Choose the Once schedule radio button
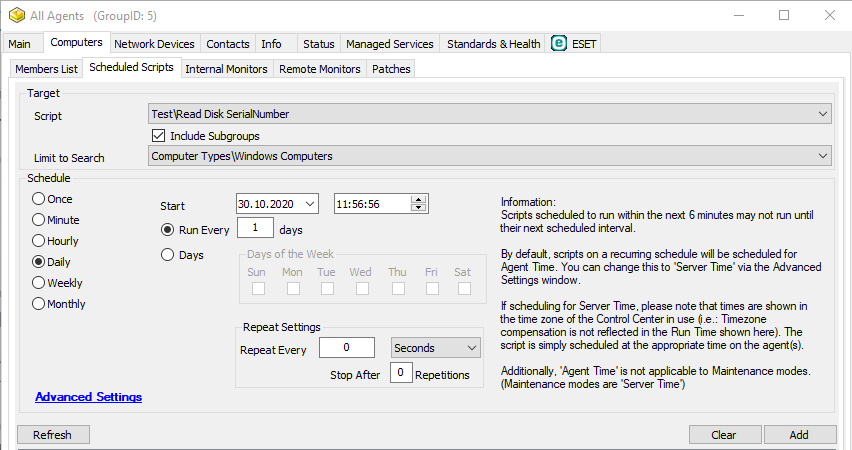This screenshot has width=852, height=450. pos(40,199)
